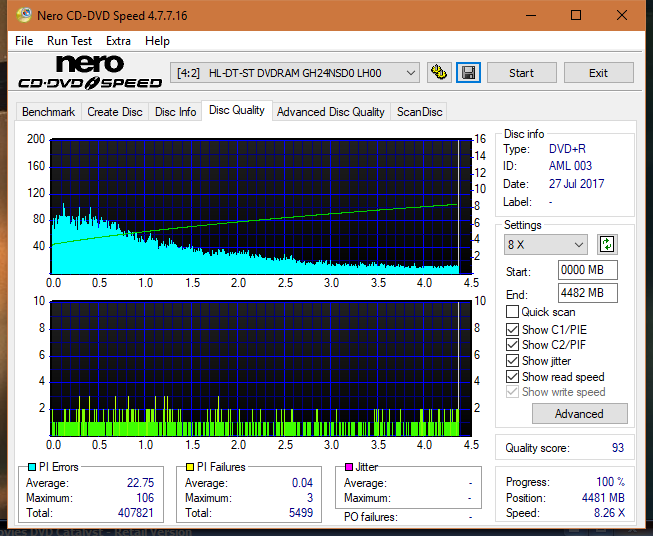This screenshot has height=536, width=653.
Task: Click the Start button
Action: [x=521, y=73]
